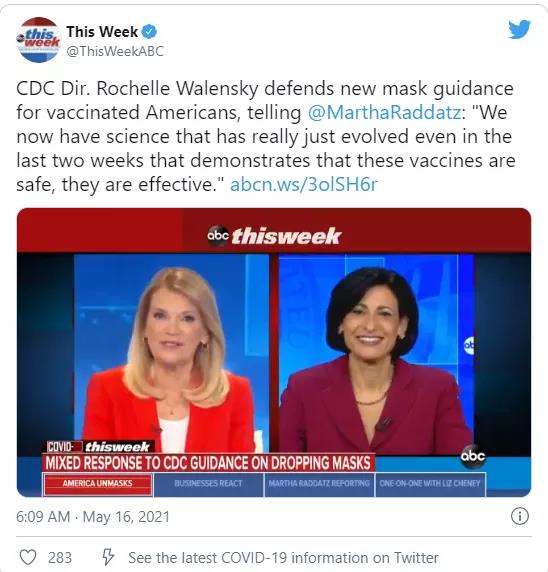Click the 6:09 AM May 16, 2021 timestamp
Image resolution: width=548 pixels, height=572 pixels.
point(93,517)
